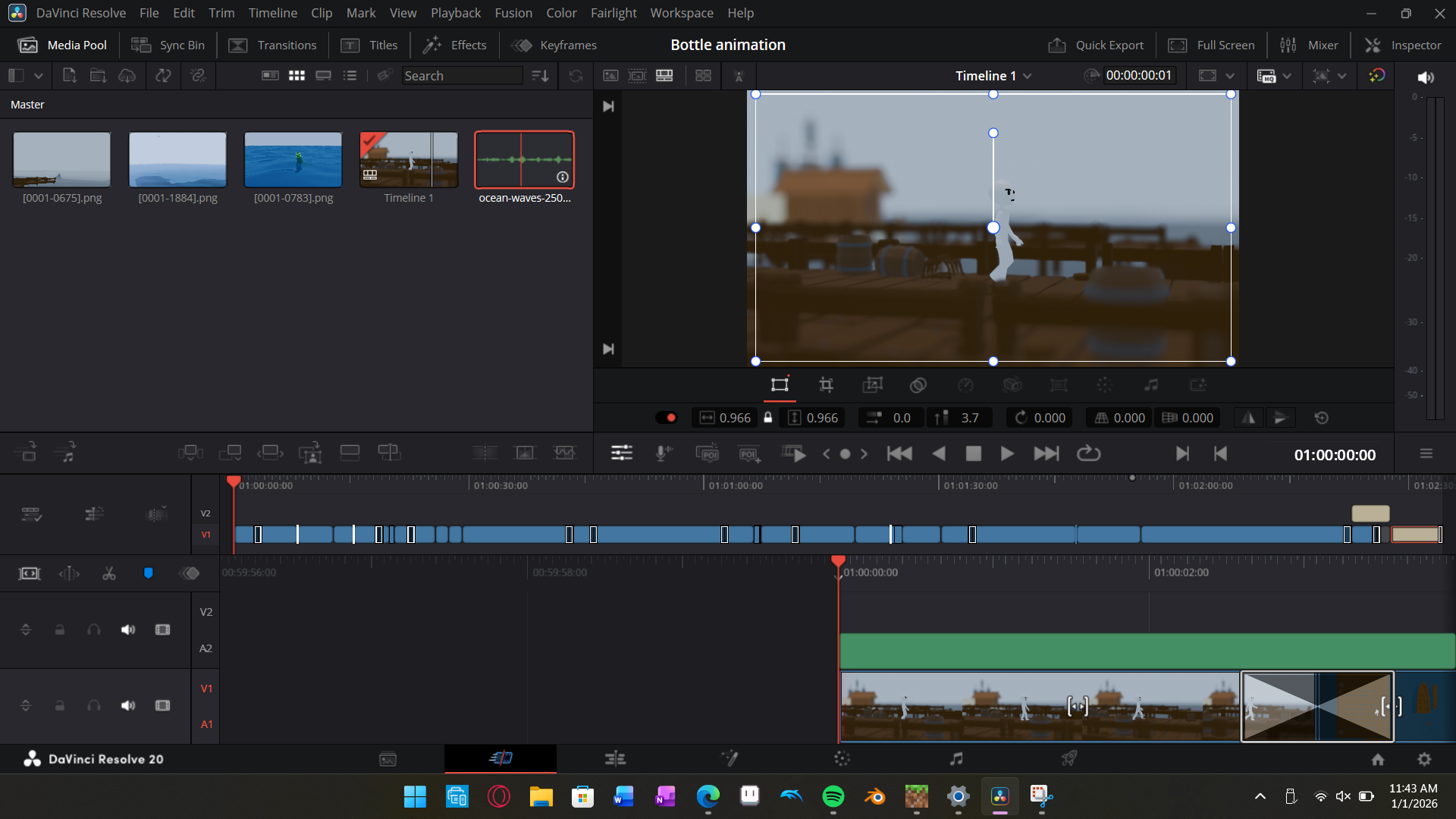Open the File menu
This screenshot has width=1456, height=819.
pyautogui.click(x=149, y=13)
